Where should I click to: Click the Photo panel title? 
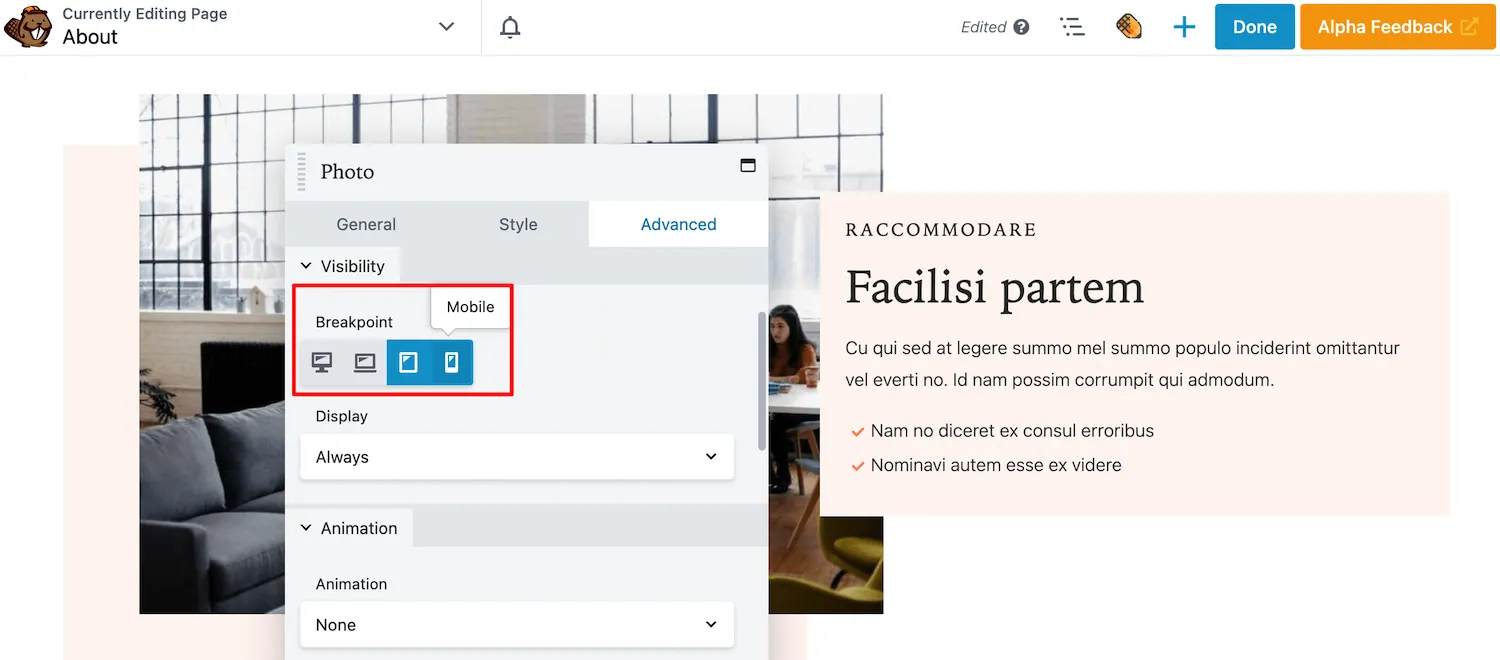point(347,172)
